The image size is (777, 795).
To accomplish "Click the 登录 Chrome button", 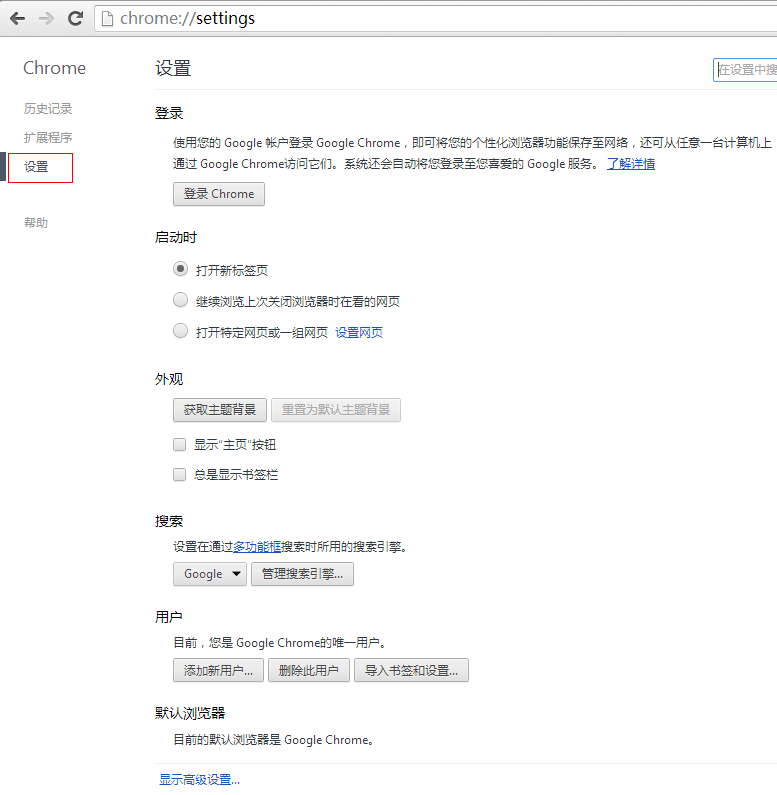I will (219, 194).
